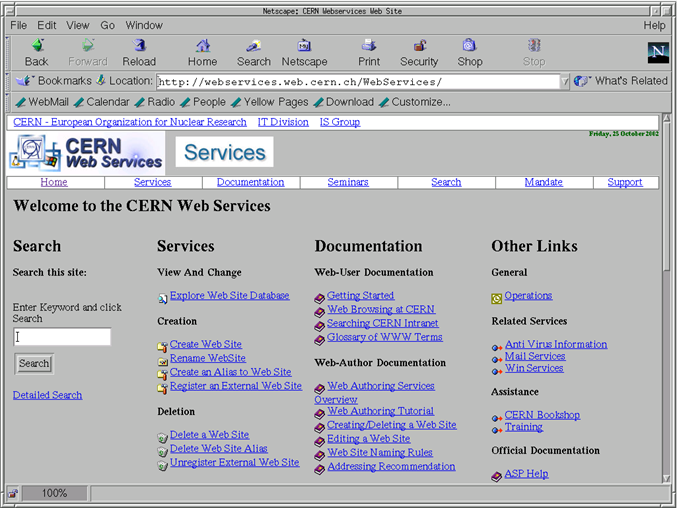677x508 pixels.
Task: Open the Help menu
Action: point(655,25)
